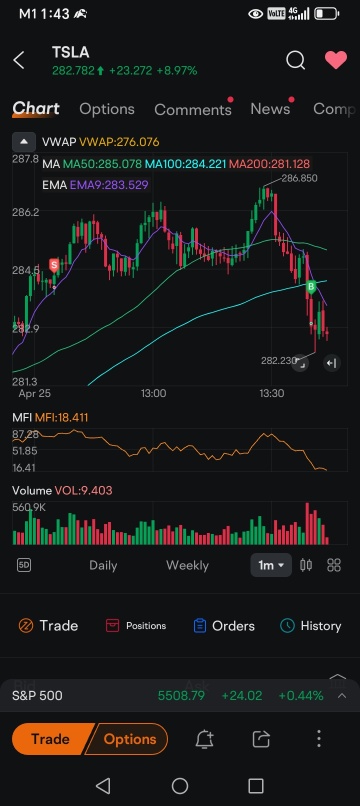
Task: Tap the TSLA ticker title
Action: (x=70, y=52)
